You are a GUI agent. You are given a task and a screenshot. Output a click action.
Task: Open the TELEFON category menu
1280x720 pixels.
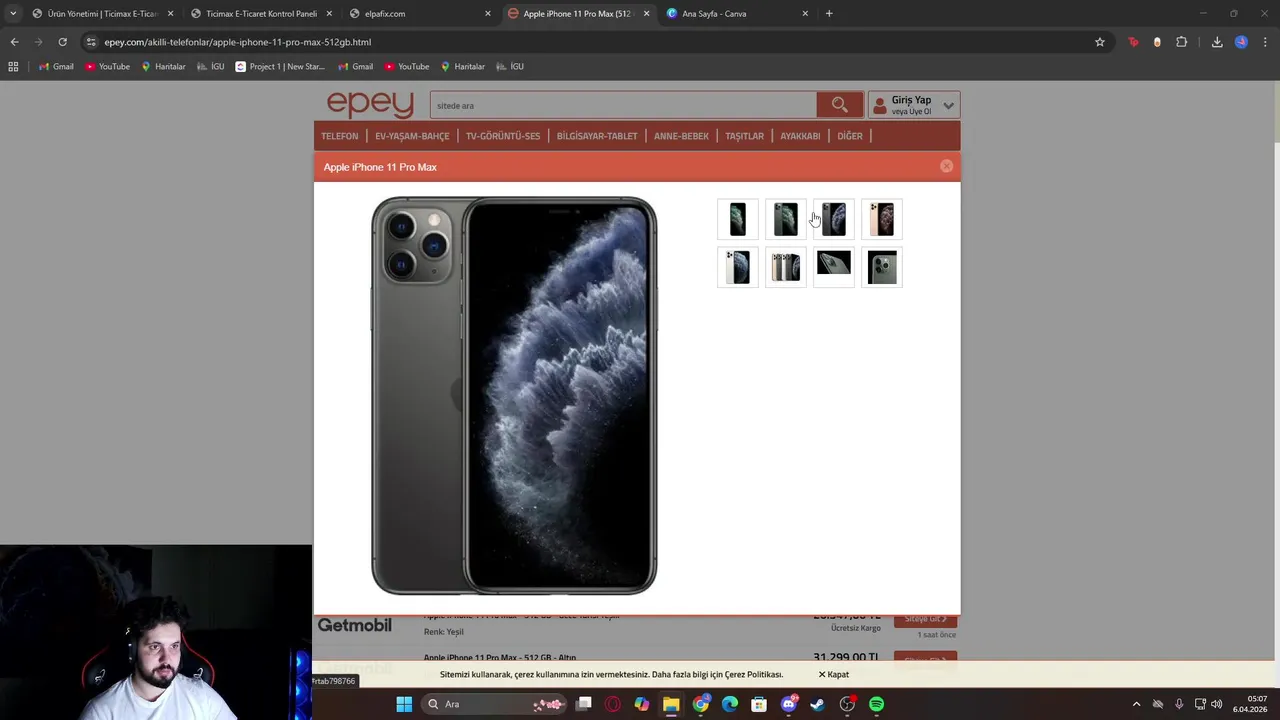(x=339, y=136)
